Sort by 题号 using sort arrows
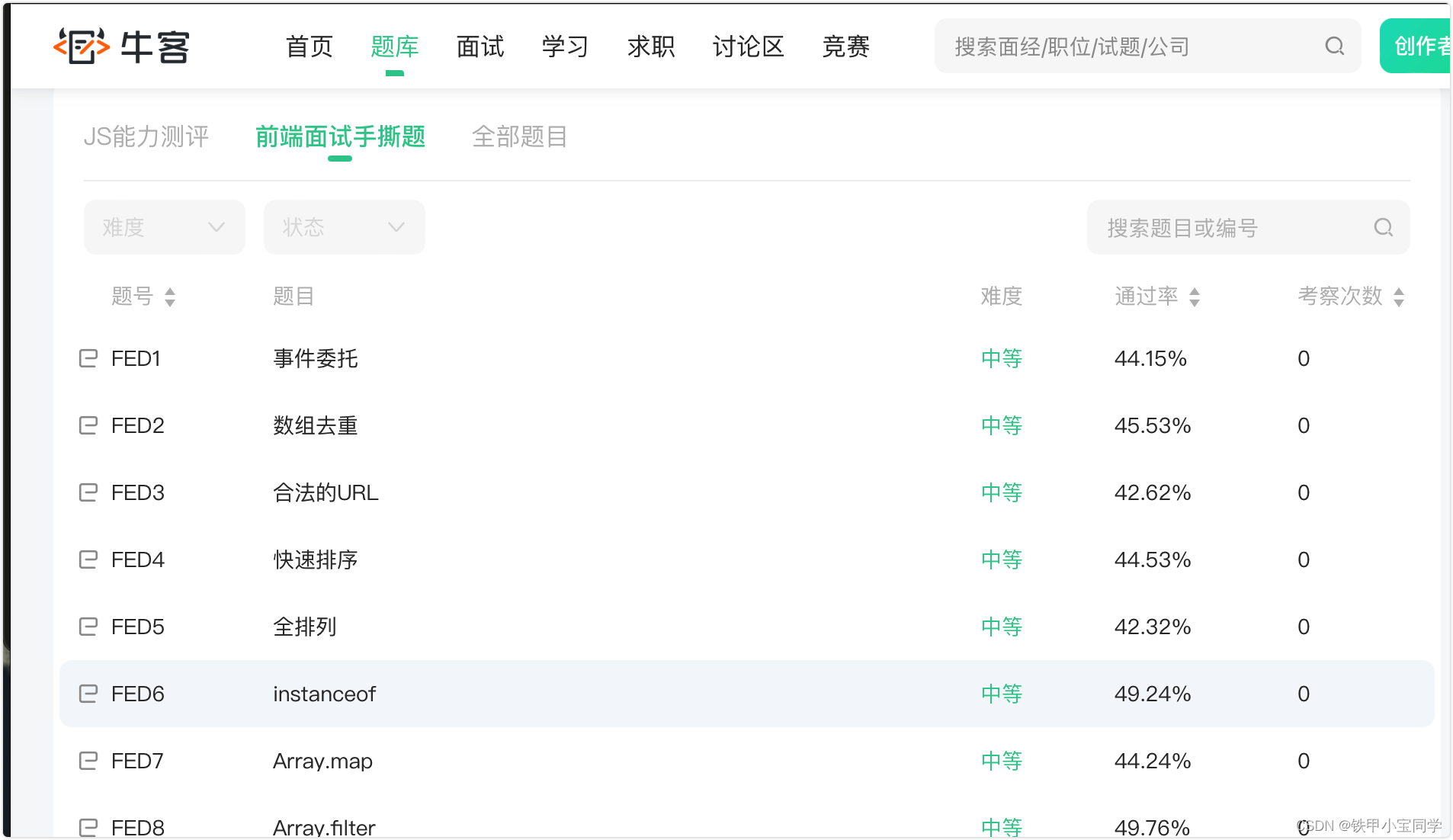Screen dimensions: 1453x840 170,297
